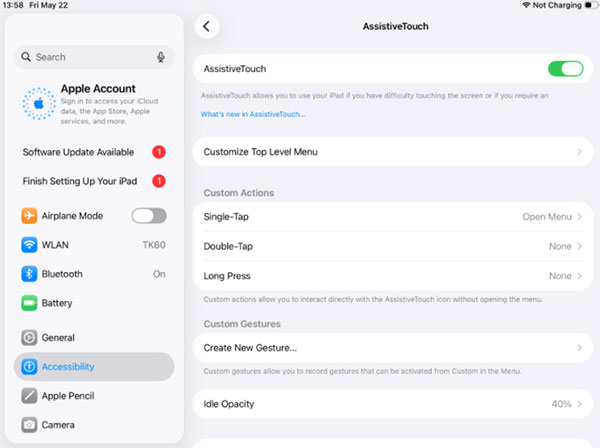
Task: Tap the None value for Long Press
Action: [x=560, y=276]
